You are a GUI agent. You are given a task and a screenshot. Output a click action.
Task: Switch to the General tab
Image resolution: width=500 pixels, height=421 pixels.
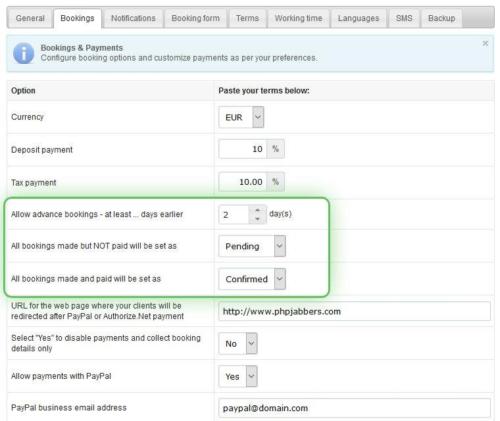(x=30, y=18)
